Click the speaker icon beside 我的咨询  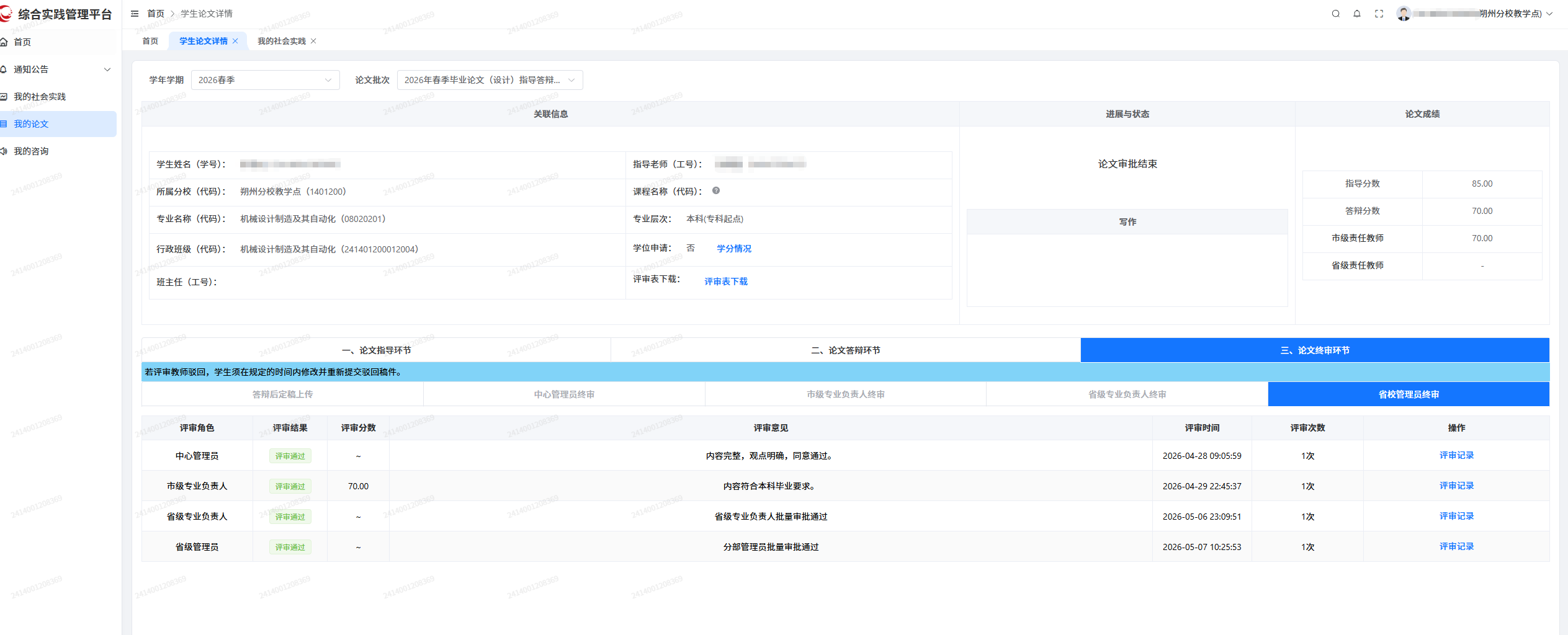4,151
